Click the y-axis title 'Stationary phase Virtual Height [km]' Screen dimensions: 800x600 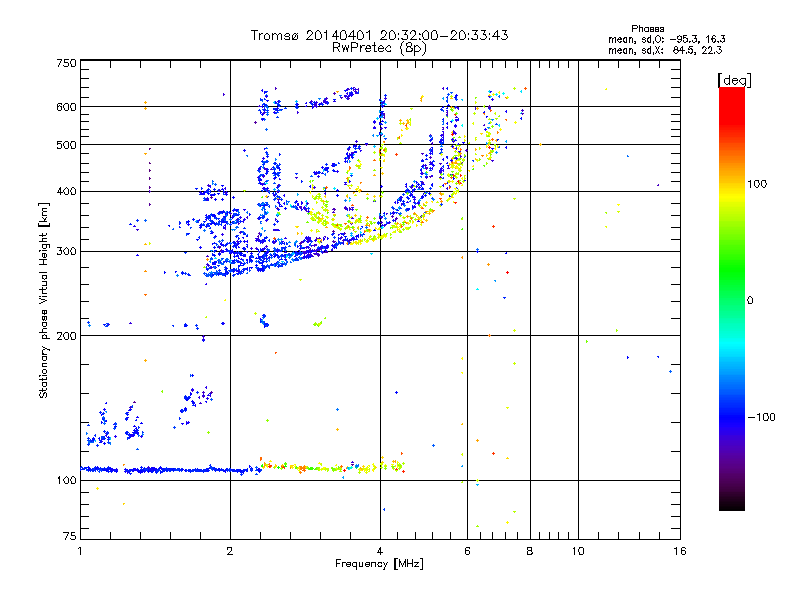(44, 301)
